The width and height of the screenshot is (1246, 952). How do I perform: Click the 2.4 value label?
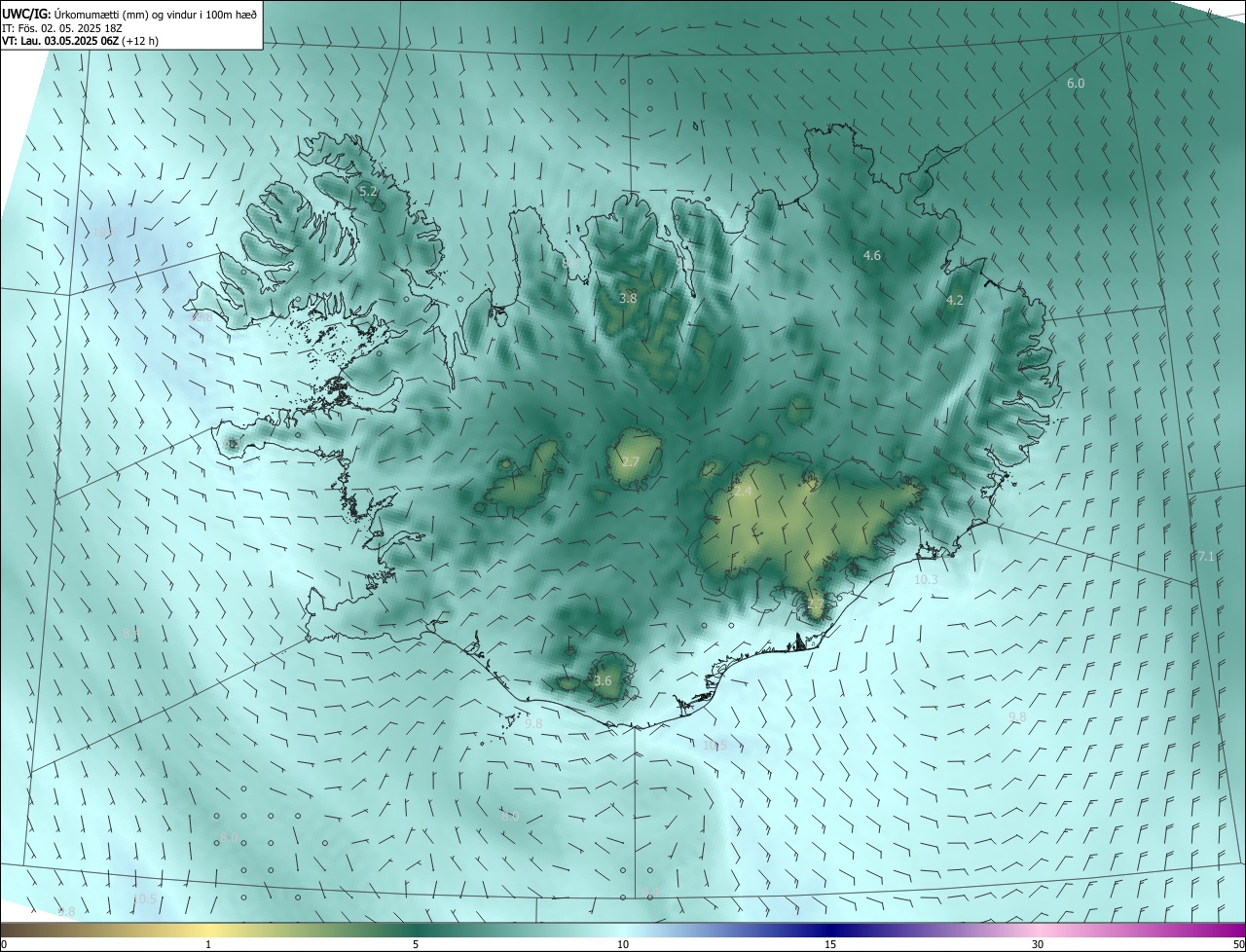[743, 492]
